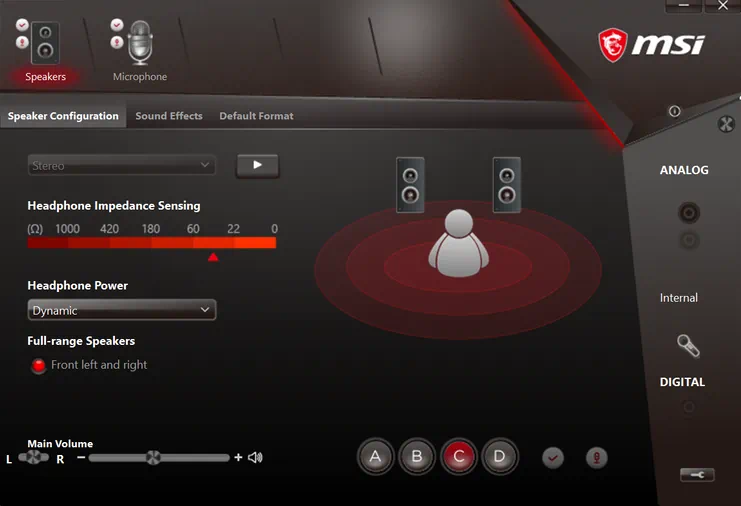741x506 pixels.
Task: Switch to Speaker Configuration tab
Action: [63, 116]
